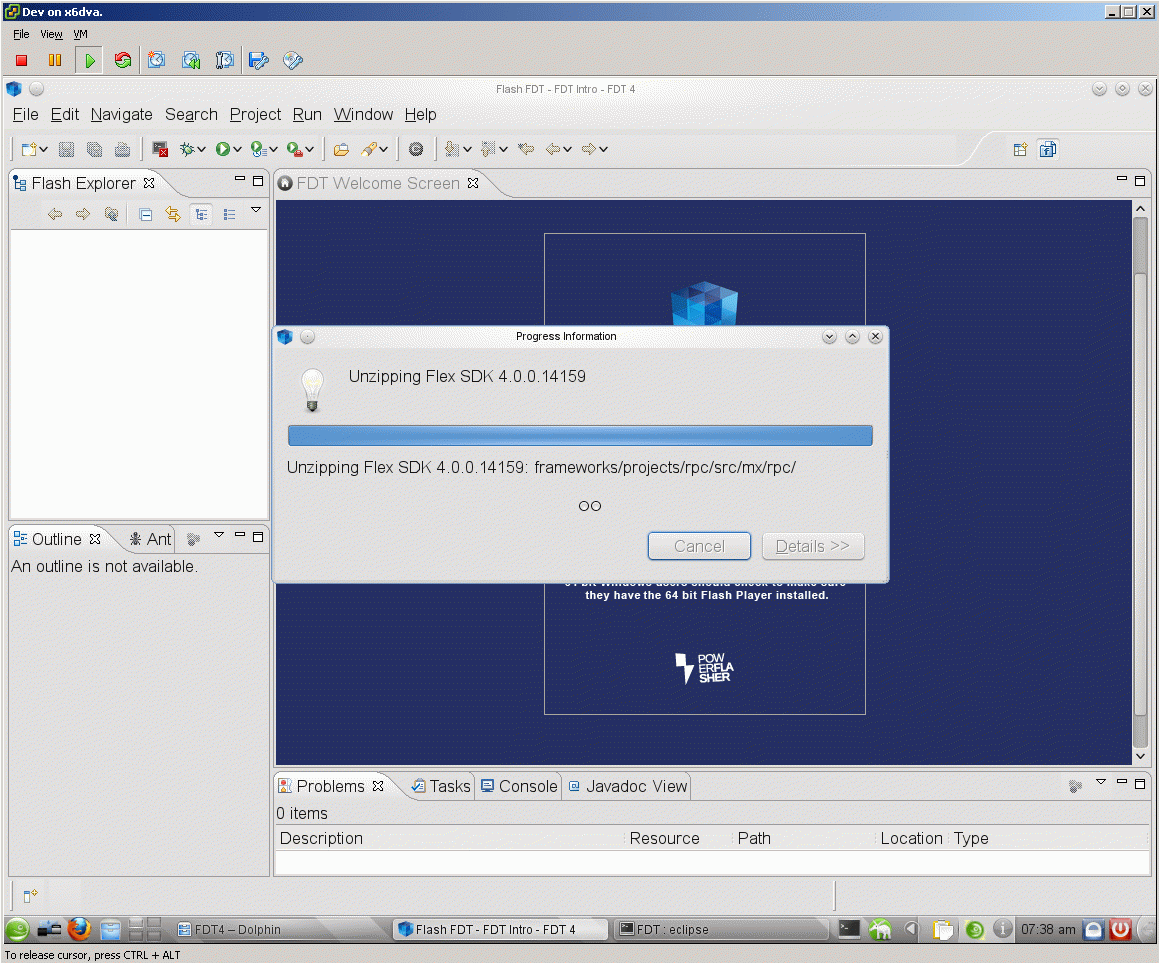Open Next Annotation dropdown arrow
The image size is (1159, 963).
tap(467, 149)
